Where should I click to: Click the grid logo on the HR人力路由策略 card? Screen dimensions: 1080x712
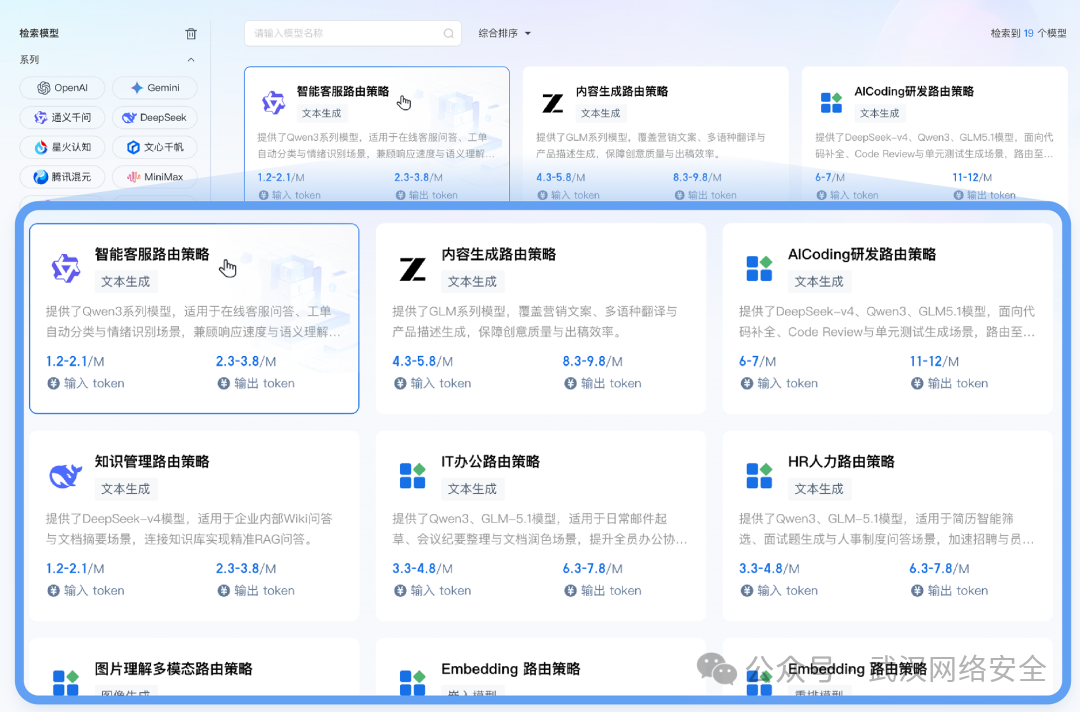coord(759,475)
